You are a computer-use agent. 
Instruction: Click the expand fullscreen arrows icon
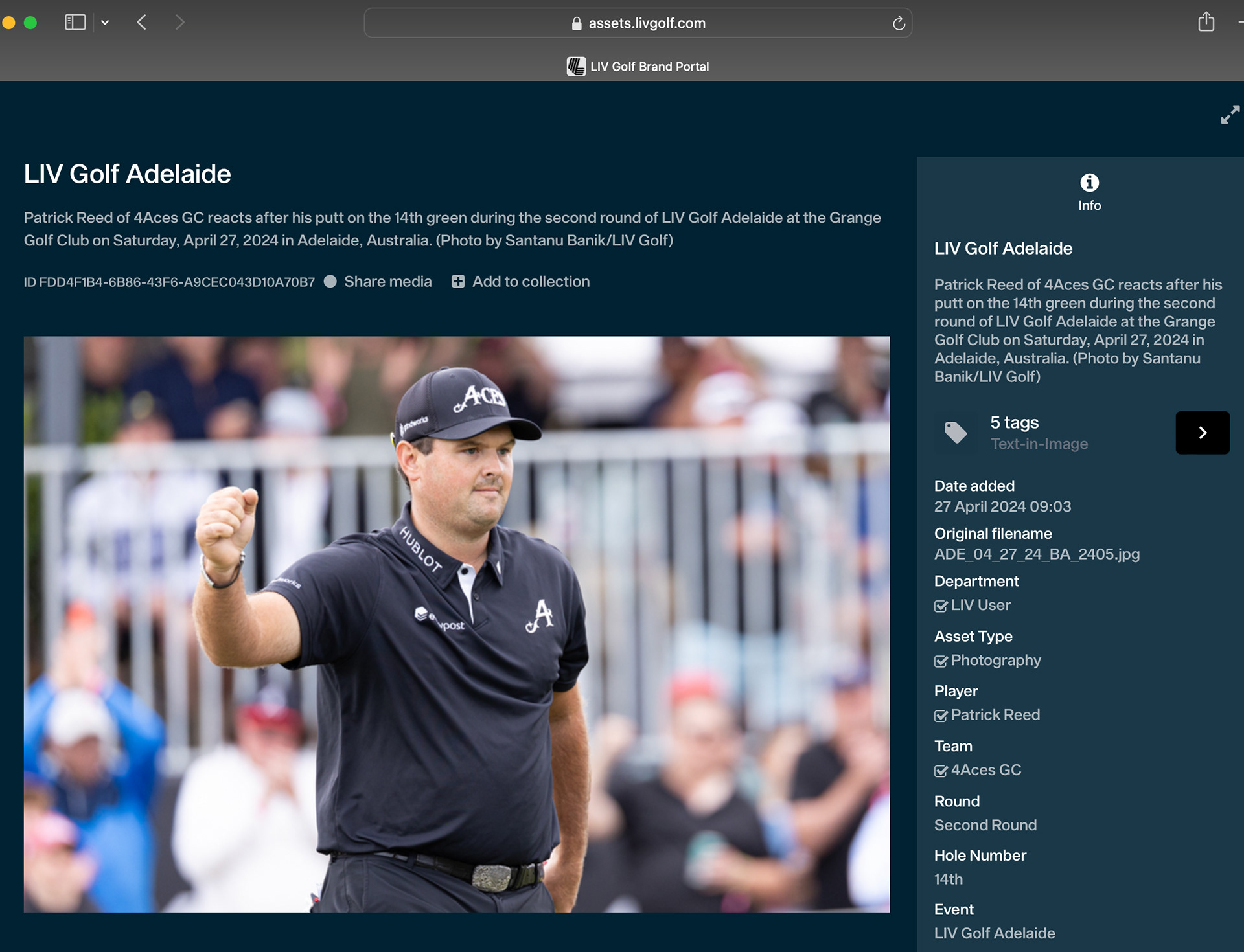click(x=1229, y=115)
